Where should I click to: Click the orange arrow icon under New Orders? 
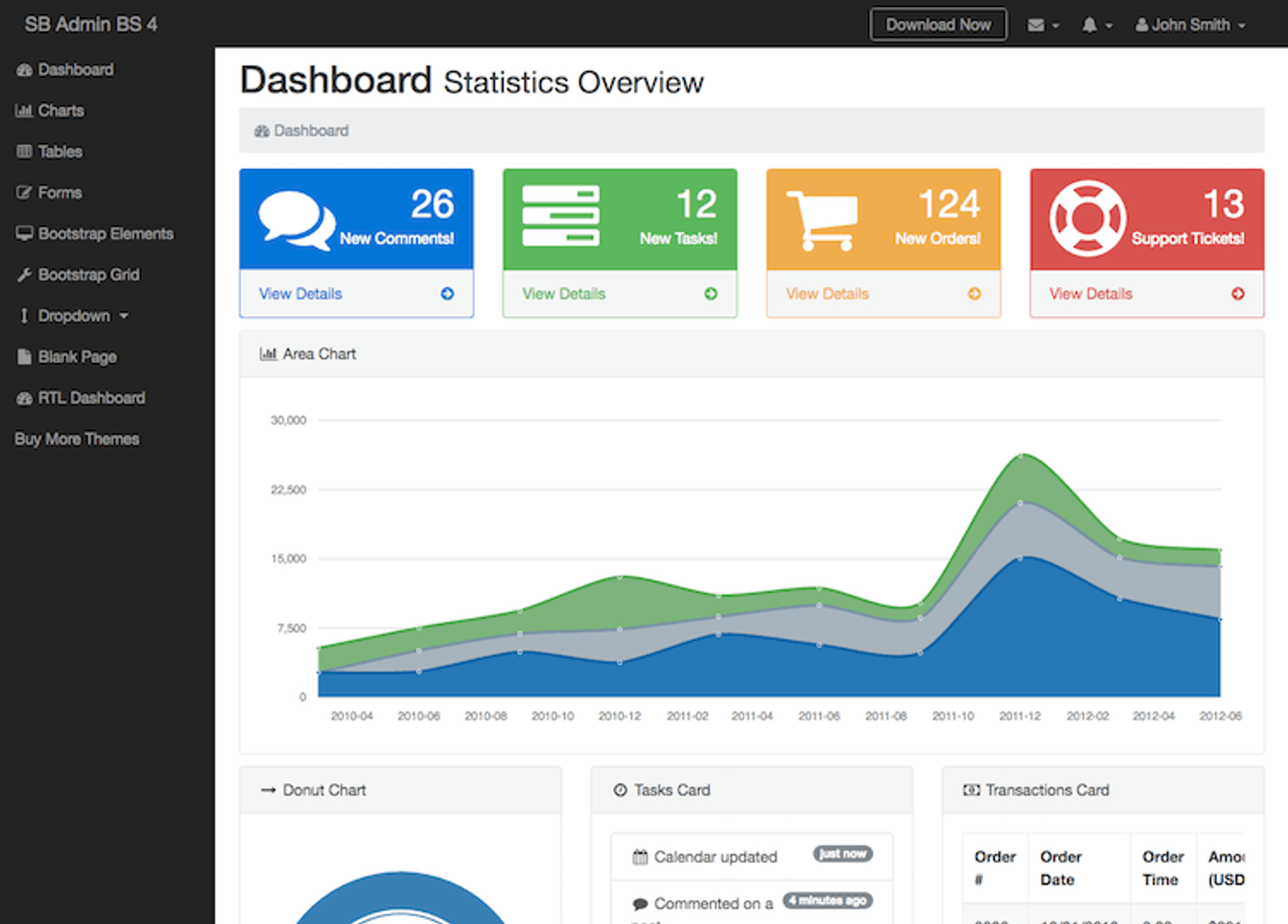[x=974, y=294]
